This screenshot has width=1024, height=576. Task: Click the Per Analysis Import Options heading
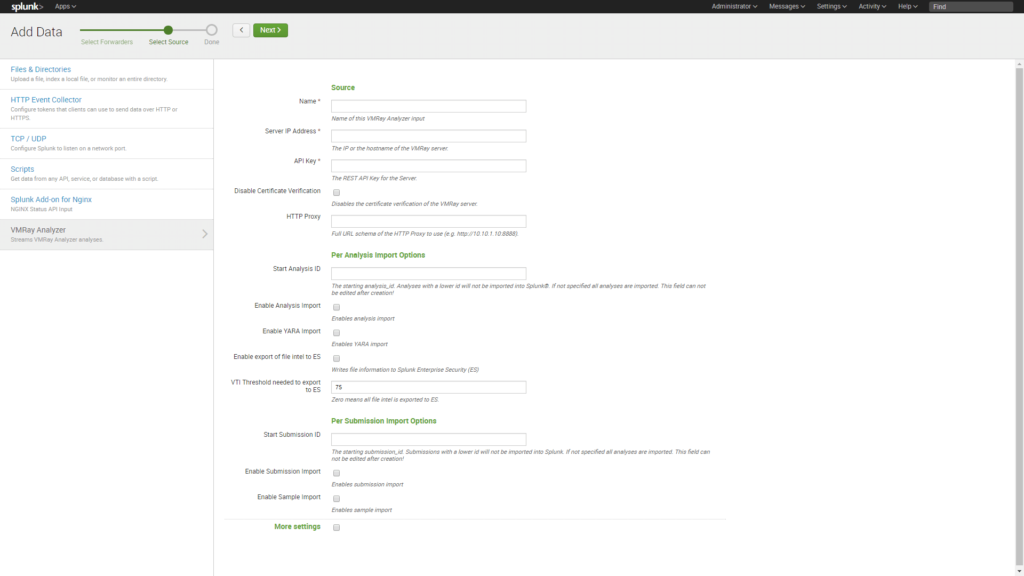point(378,255)
